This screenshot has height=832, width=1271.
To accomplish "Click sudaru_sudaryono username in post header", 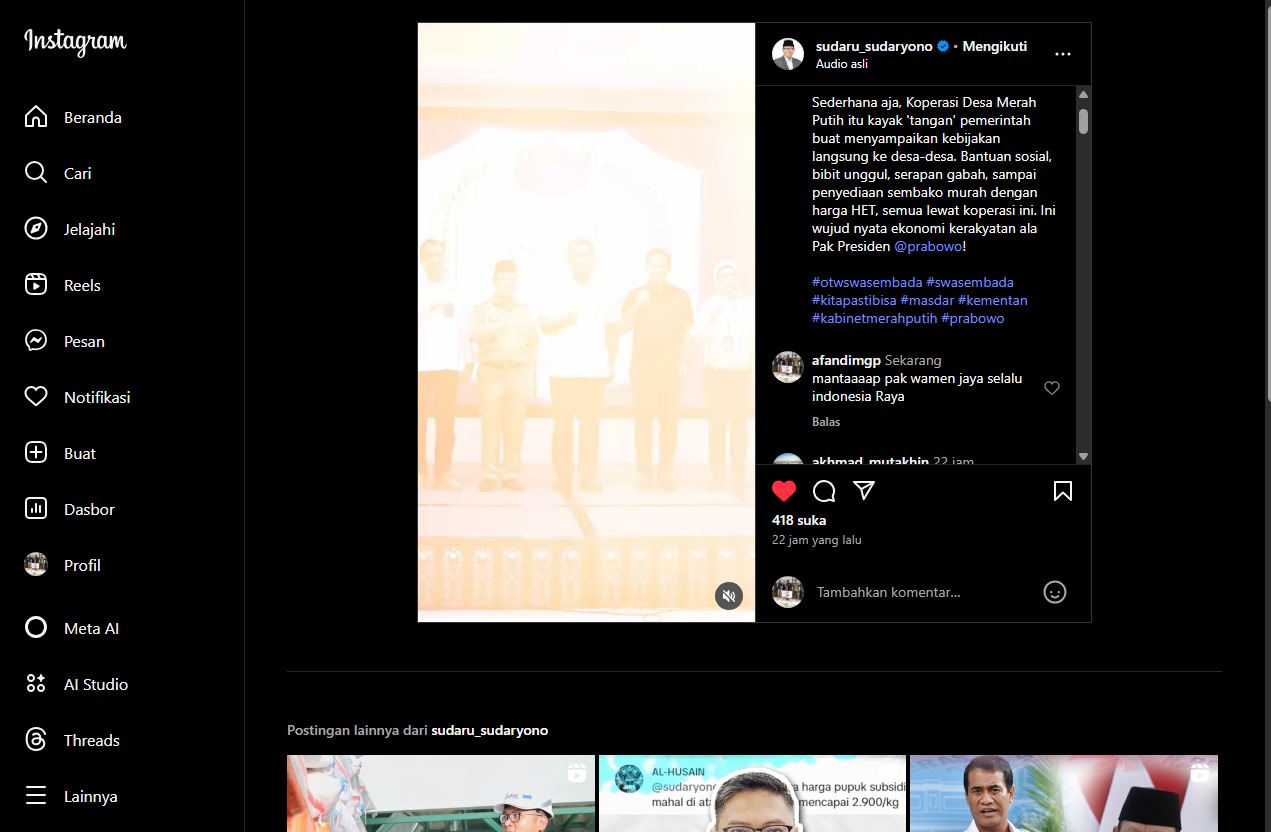I will [874, 46].
